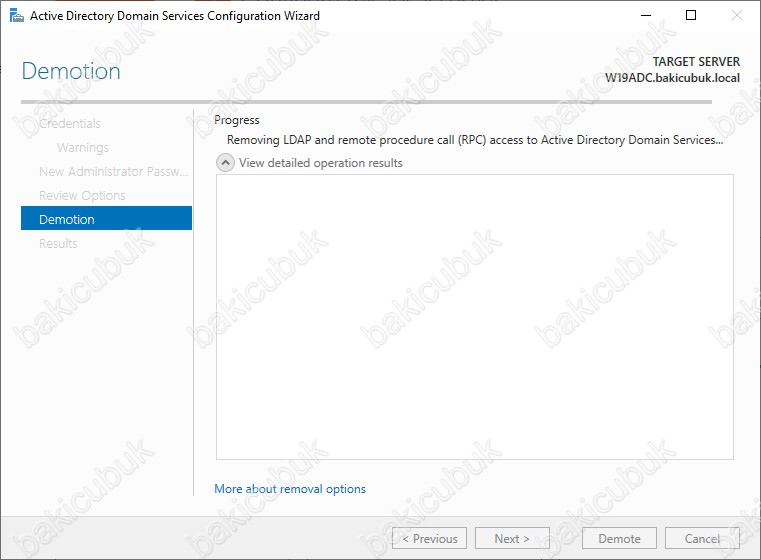761x560 pixels.
Task: Maximize the configuration wizard window
Action: point(691,16)
